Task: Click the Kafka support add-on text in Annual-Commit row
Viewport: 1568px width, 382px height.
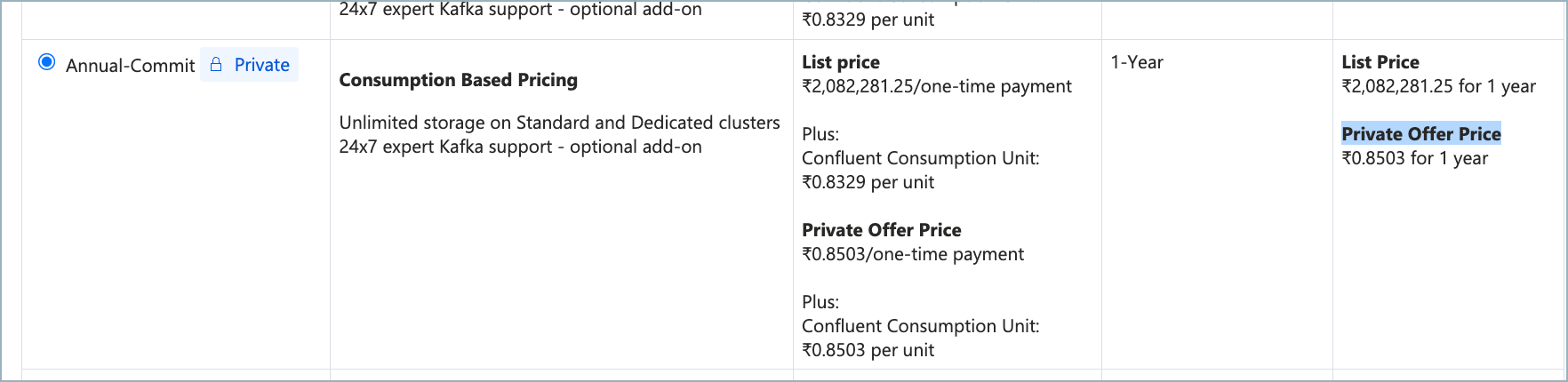Action: [520, 147]
